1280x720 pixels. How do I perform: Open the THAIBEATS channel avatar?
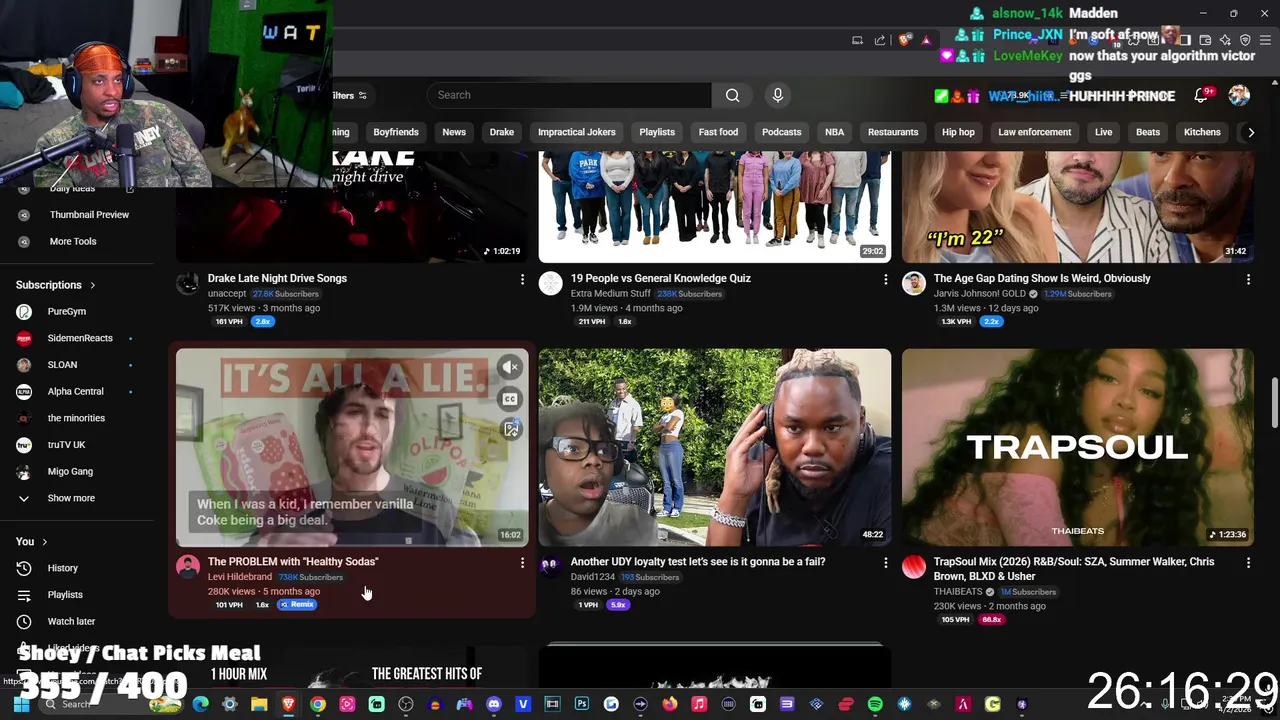[x=914, y=567]
